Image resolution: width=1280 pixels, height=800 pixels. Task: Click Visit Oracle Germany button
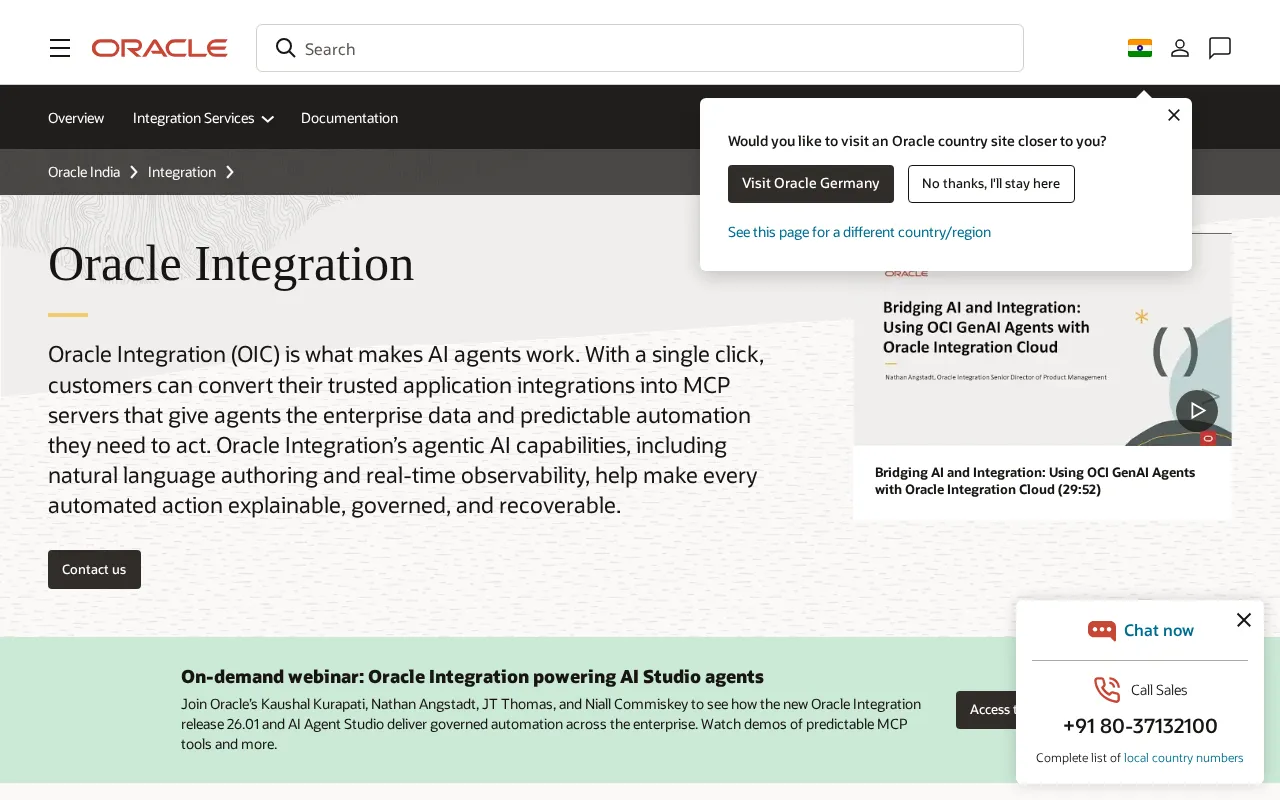(x=811, y=184)
